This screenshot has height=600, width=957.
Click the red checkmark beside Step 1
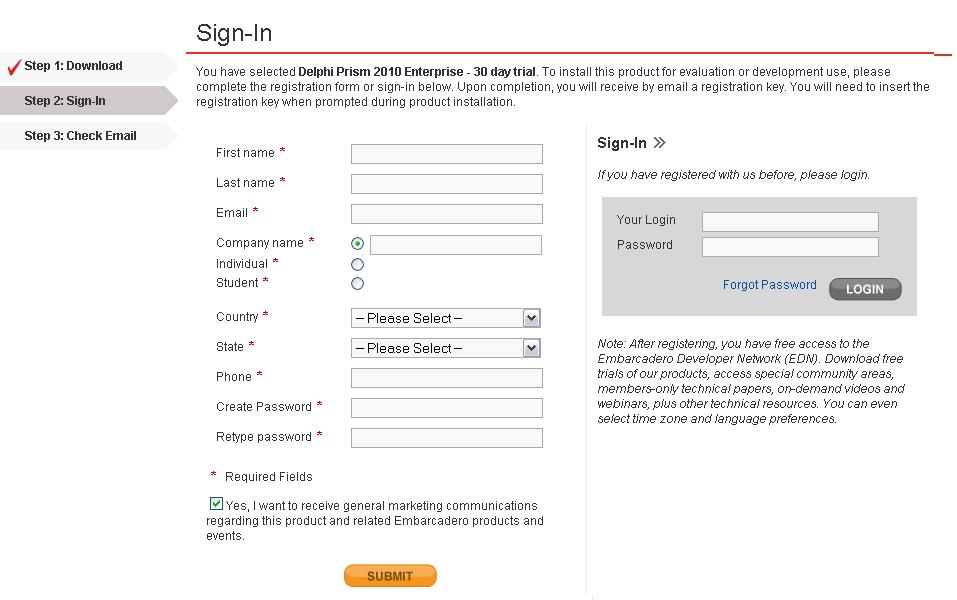(14, 67)
